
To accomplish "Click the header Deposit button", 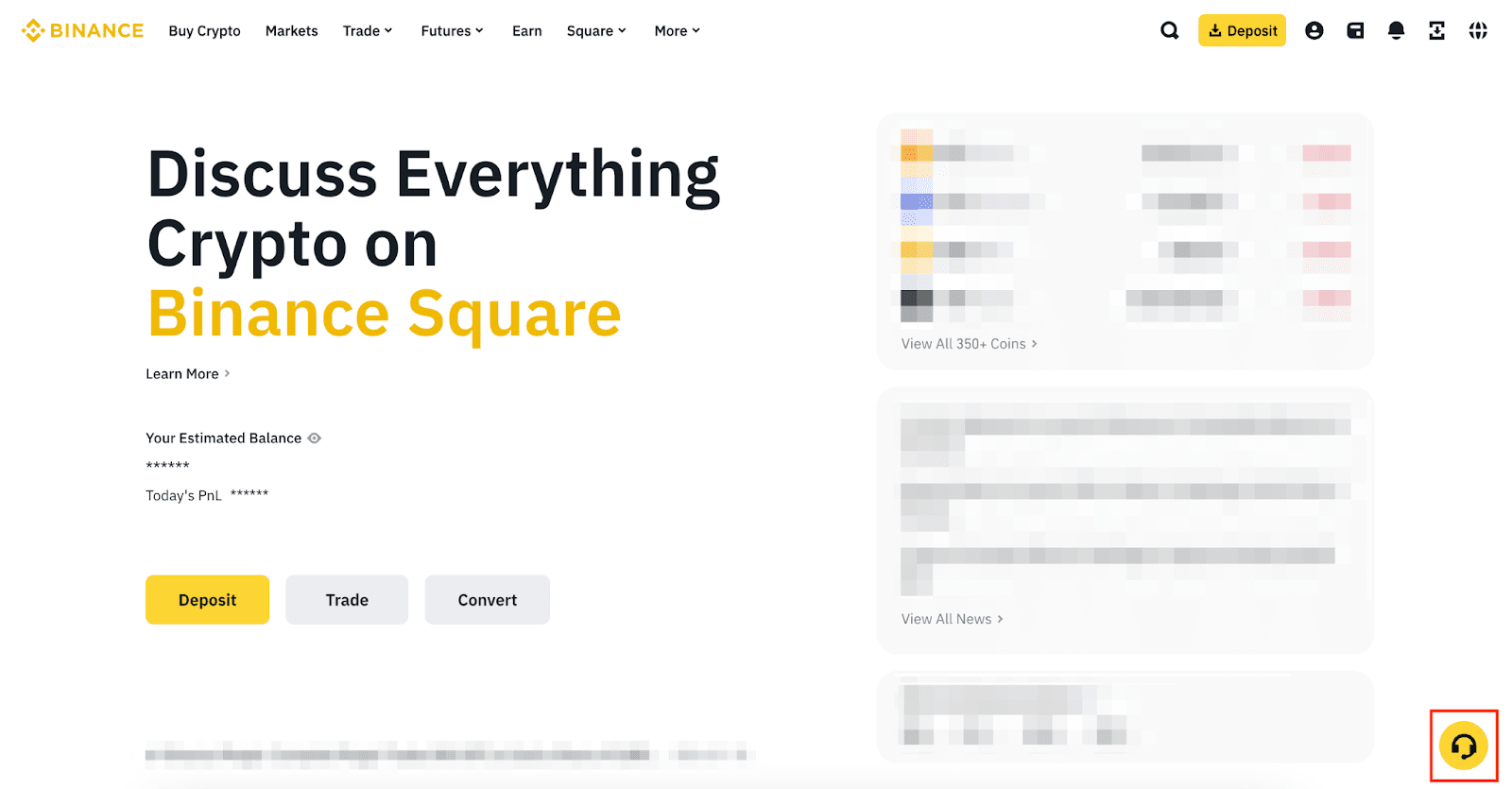I will pos(1242,30).
